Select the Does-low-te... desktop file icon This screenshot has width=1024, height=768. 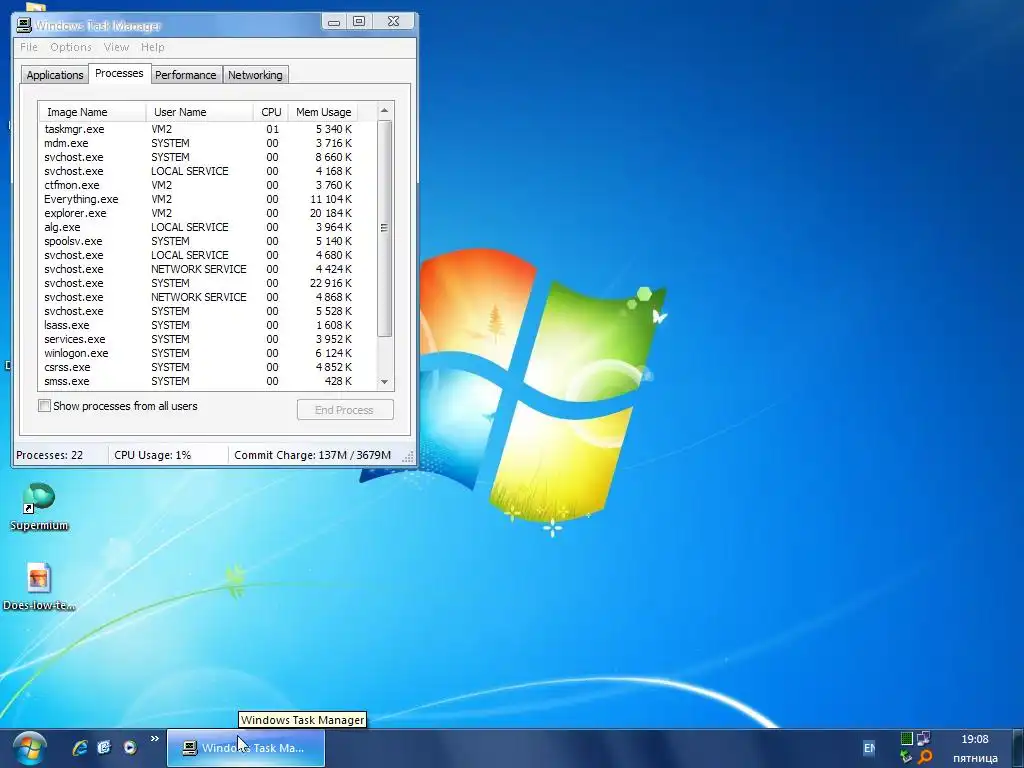click(x=39, y=586)
